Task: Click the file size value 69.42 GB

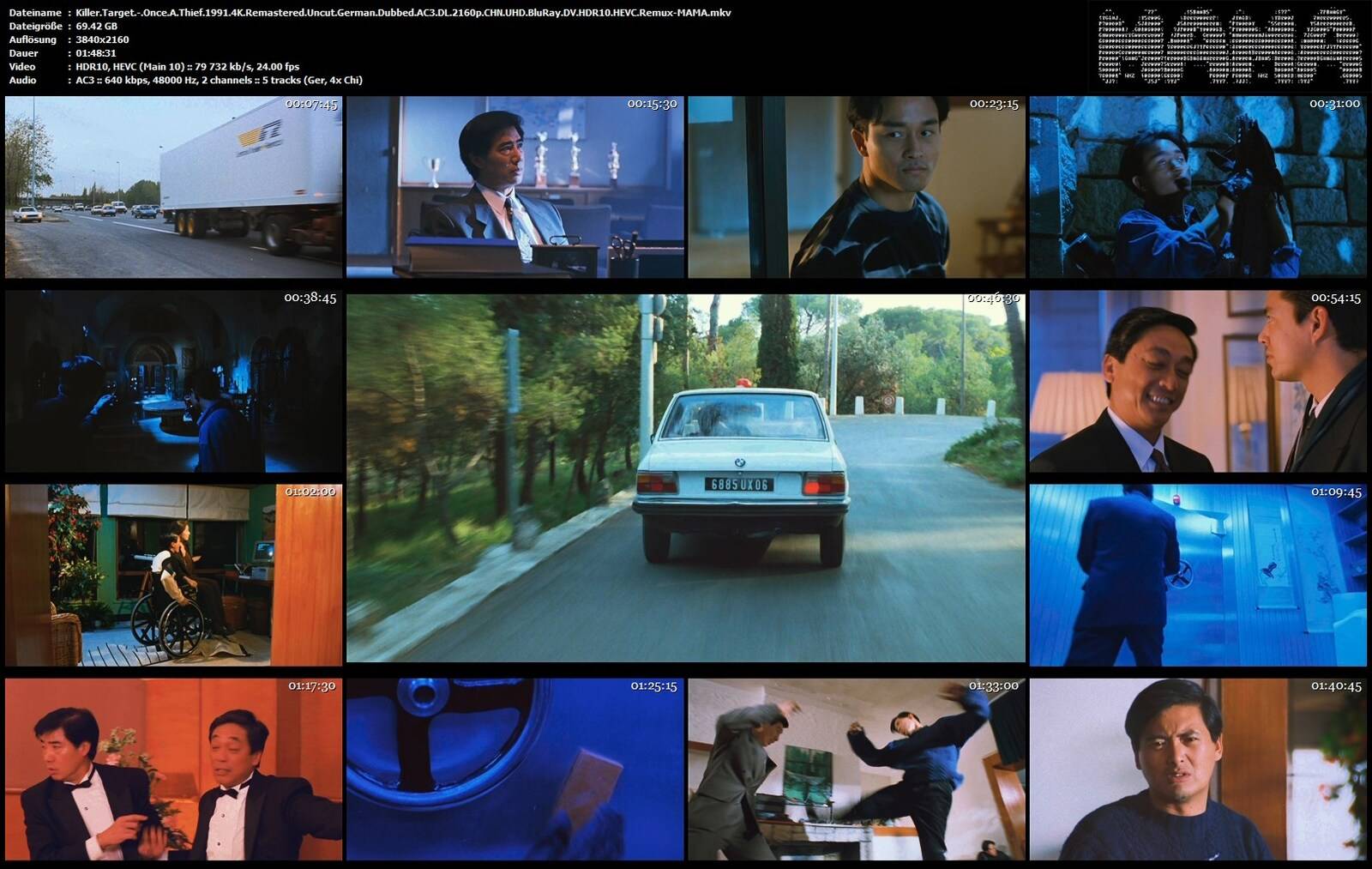Action: point(96,27)
